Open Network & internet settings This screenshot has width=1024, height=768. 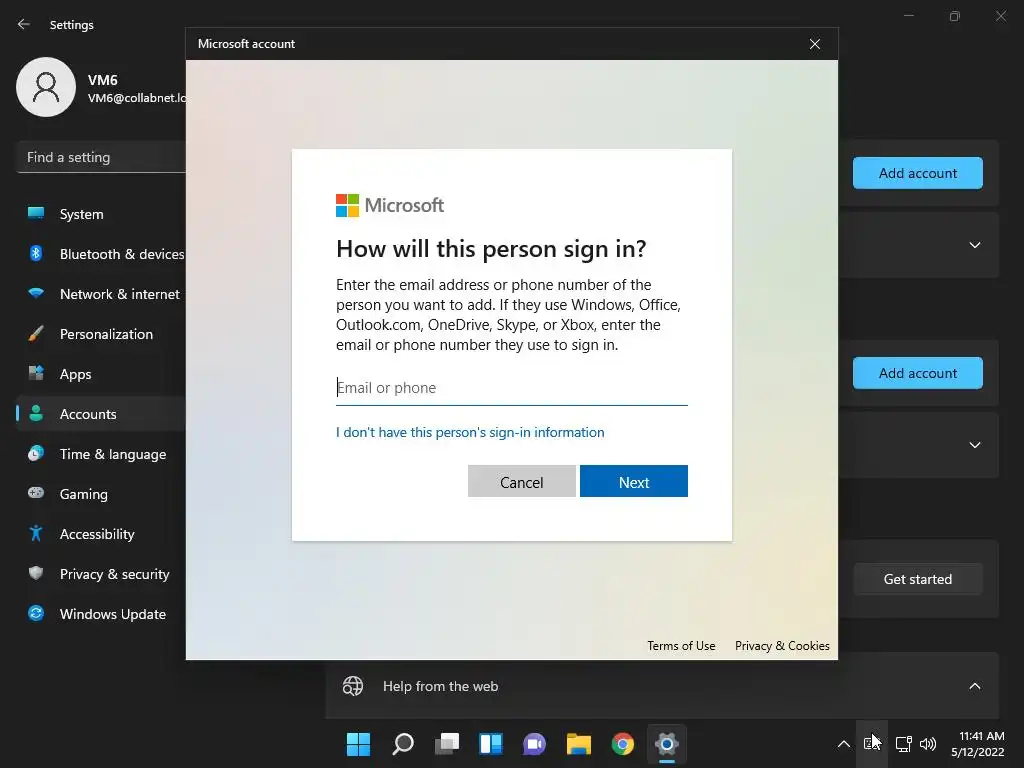(x=101, y=294)
